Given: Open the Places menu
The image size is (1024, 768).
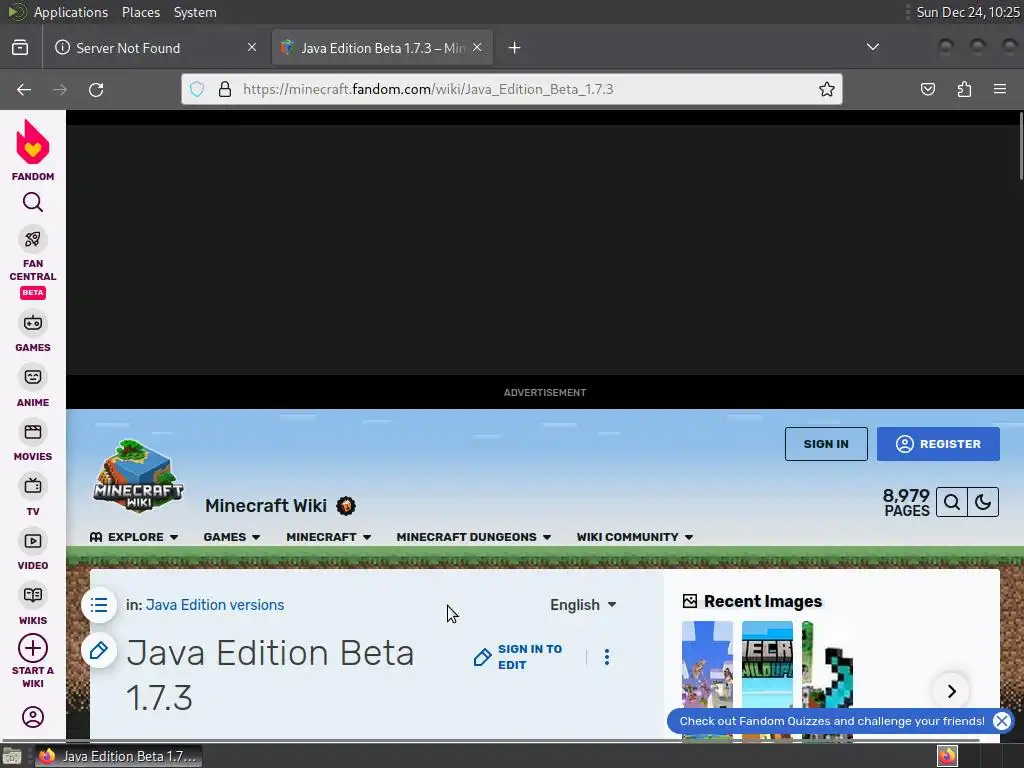Looking at the screenshot, I should click(x=140, y=12).
